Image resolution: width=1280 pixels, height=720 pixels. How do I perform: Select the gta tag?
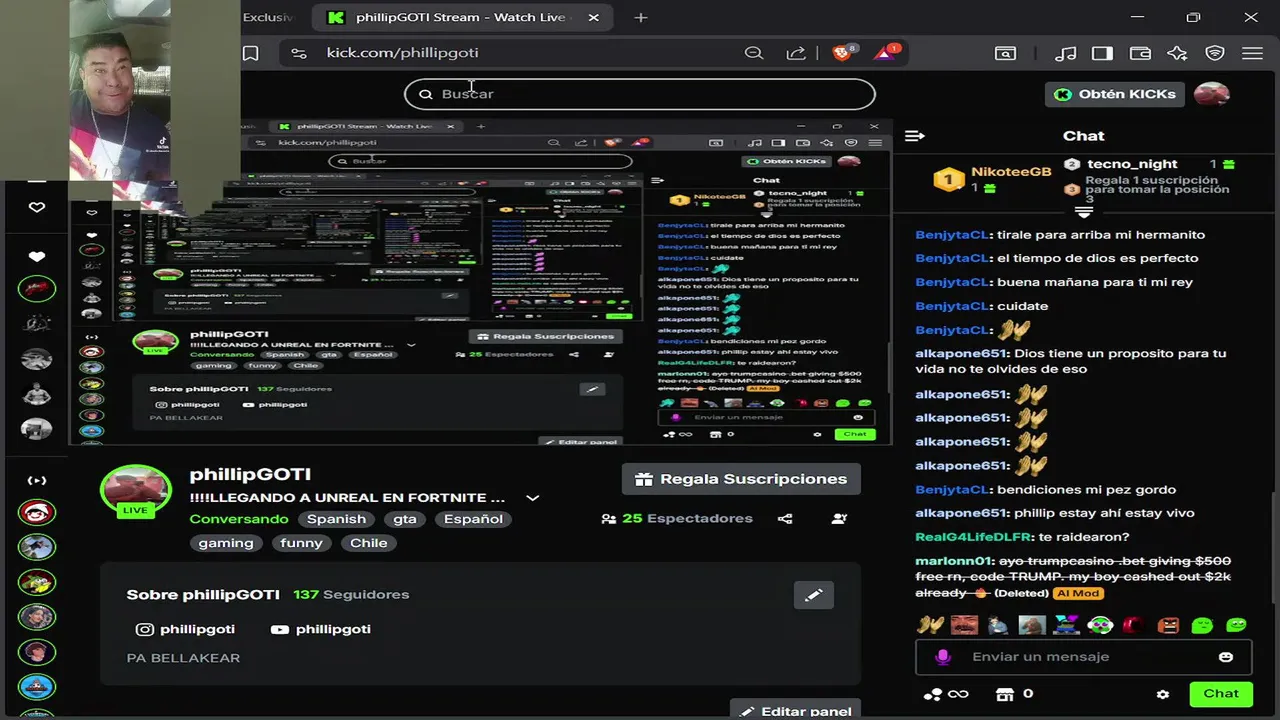(x=405, y=519)
